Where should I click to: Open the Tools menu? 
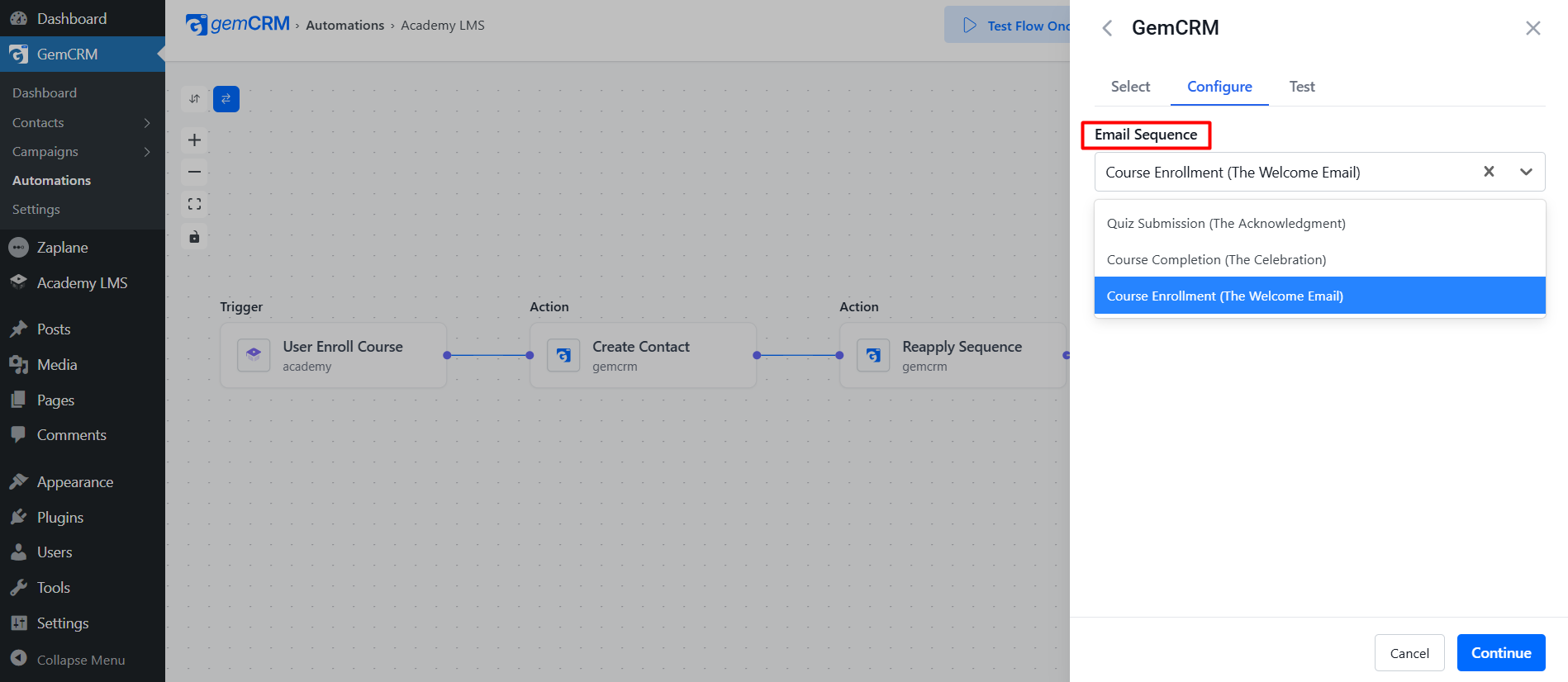pyautogui.click(x=83, y=588)
